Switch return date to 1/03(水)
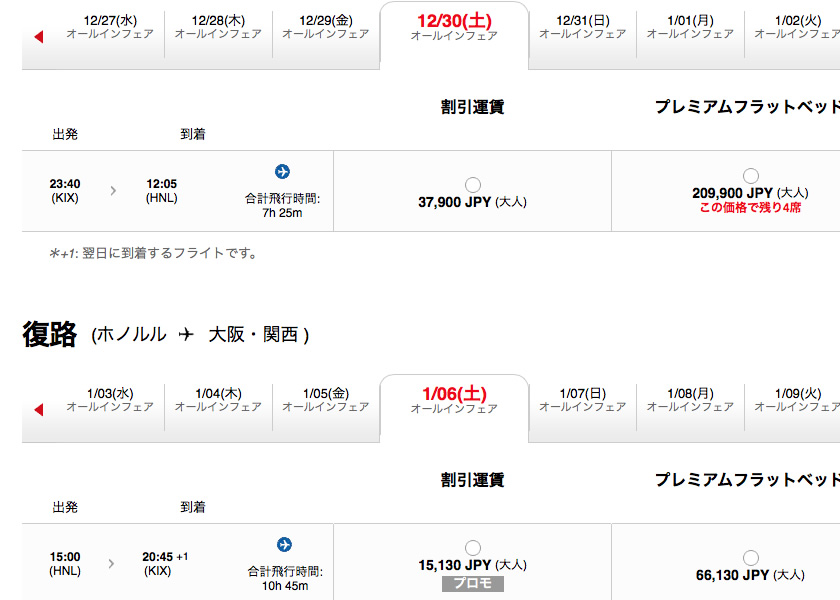This screenshot has width=840, height=600. pos(110,400)
